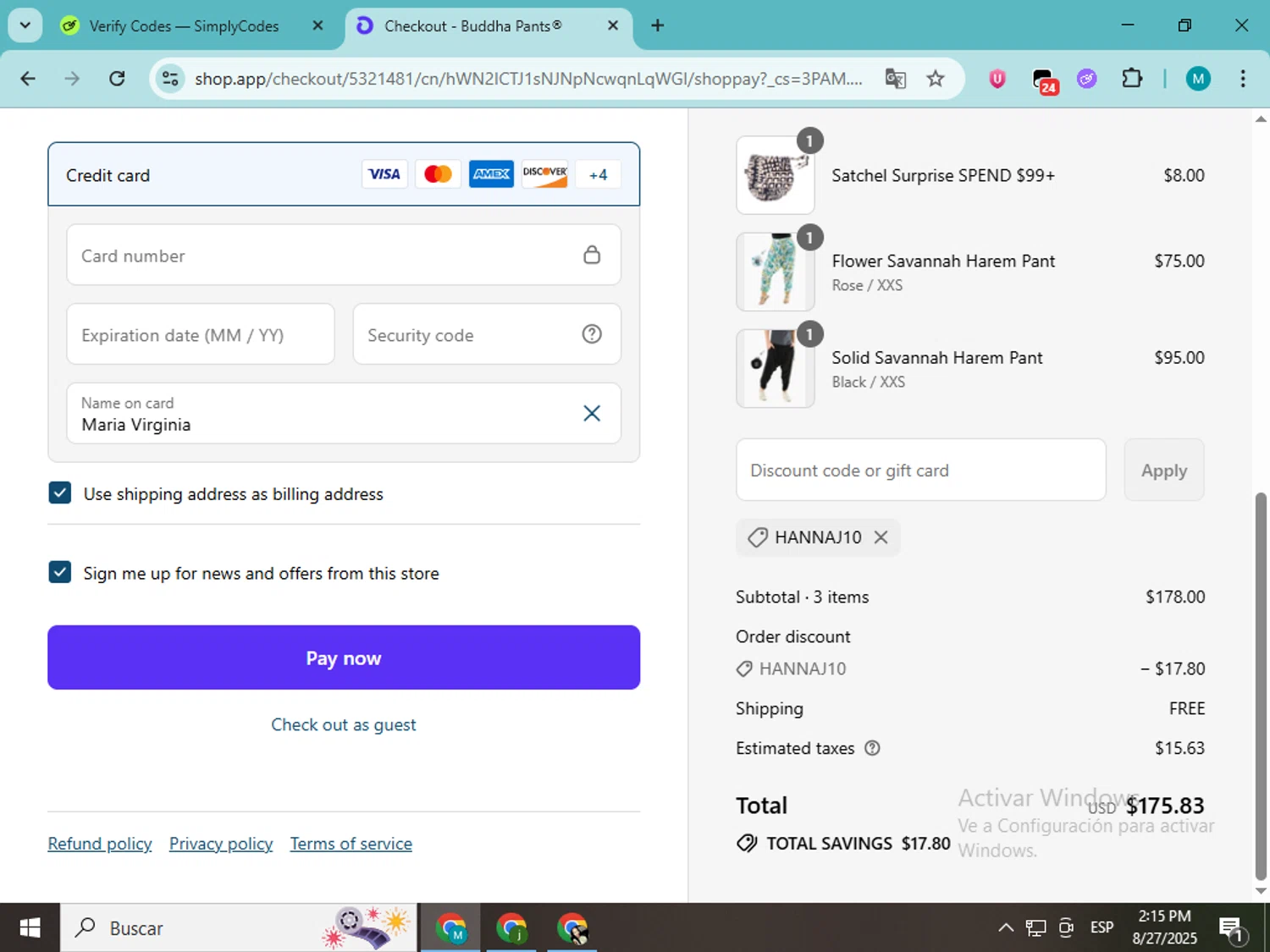This screenshot has width=1270, height=952.
Task: Click the Credit card payment header
Action: (344, 174)
